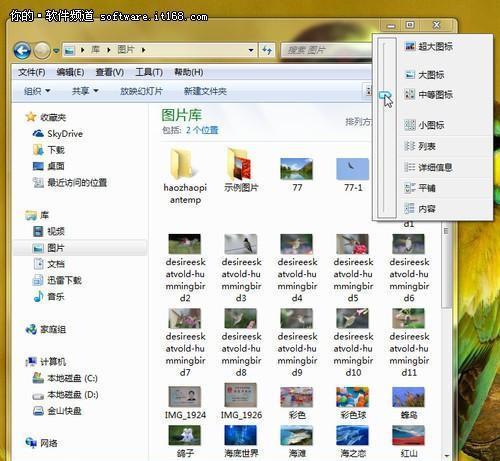The height and width of the screenshot is (461, 500).
Task: Open the 工具(T) menu
Action: point(149,72)
